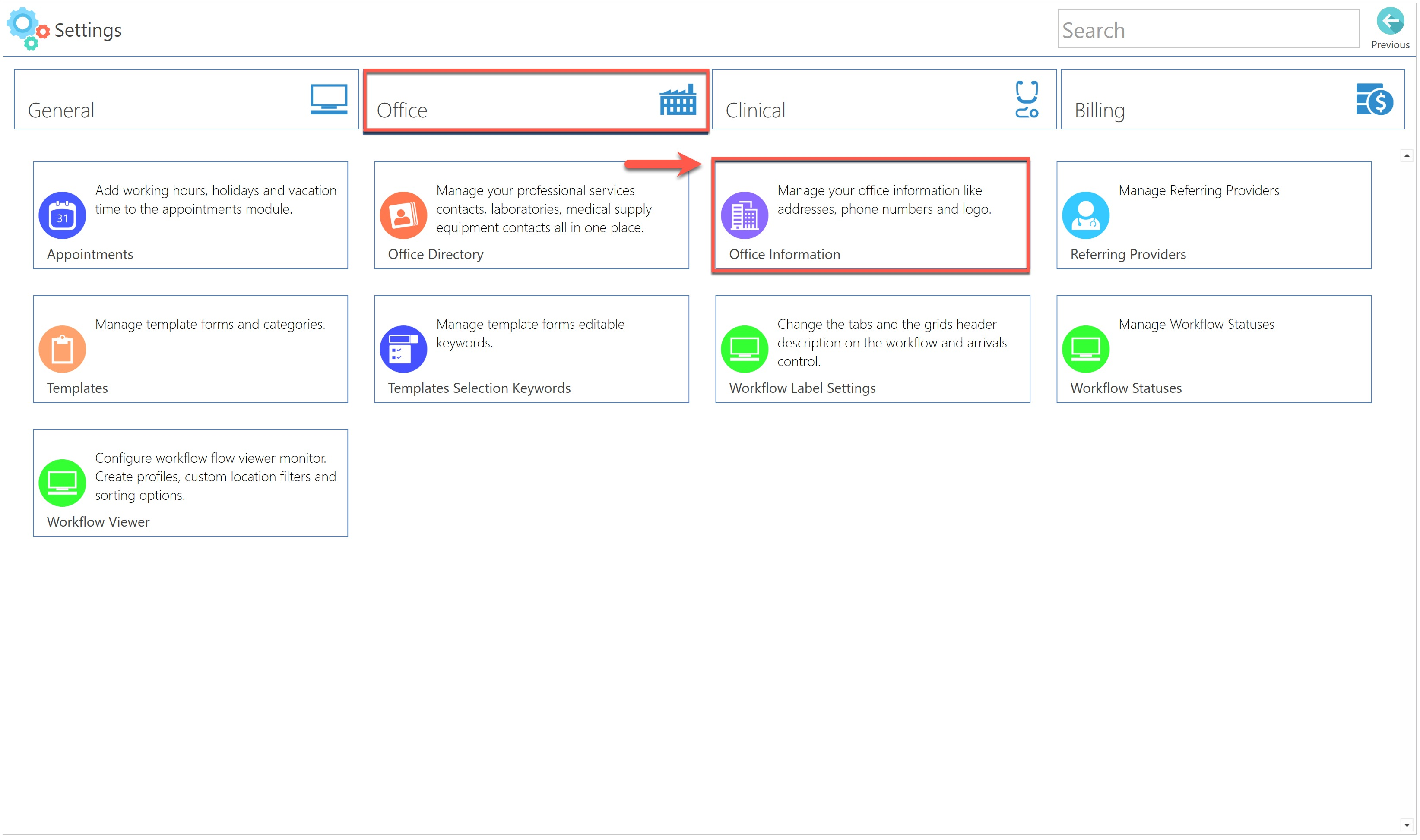This screenshot has width=1420, height=840.
Task: Open the Templates Selection Keywords label
Action: pos(479,388)
